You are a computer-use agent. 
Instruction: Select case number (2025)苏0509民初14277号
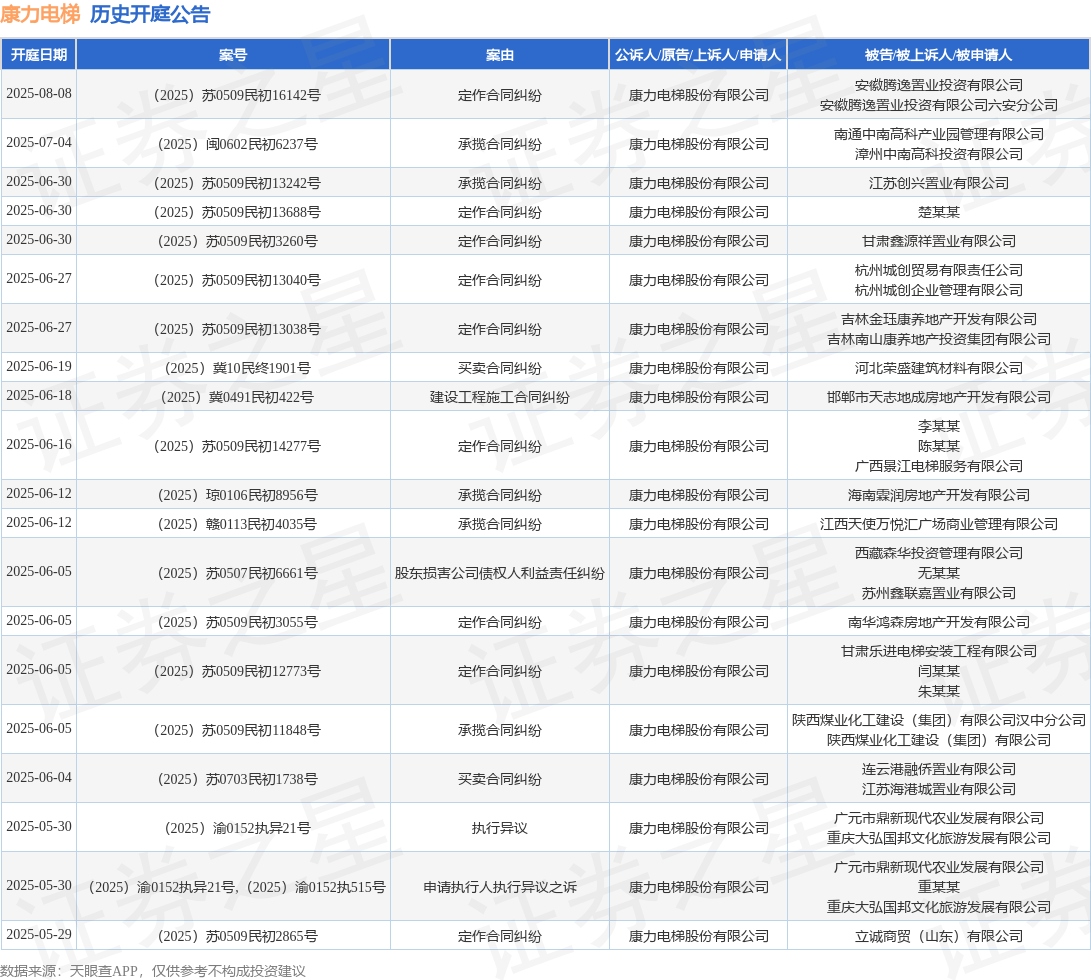tap(237, 446)
